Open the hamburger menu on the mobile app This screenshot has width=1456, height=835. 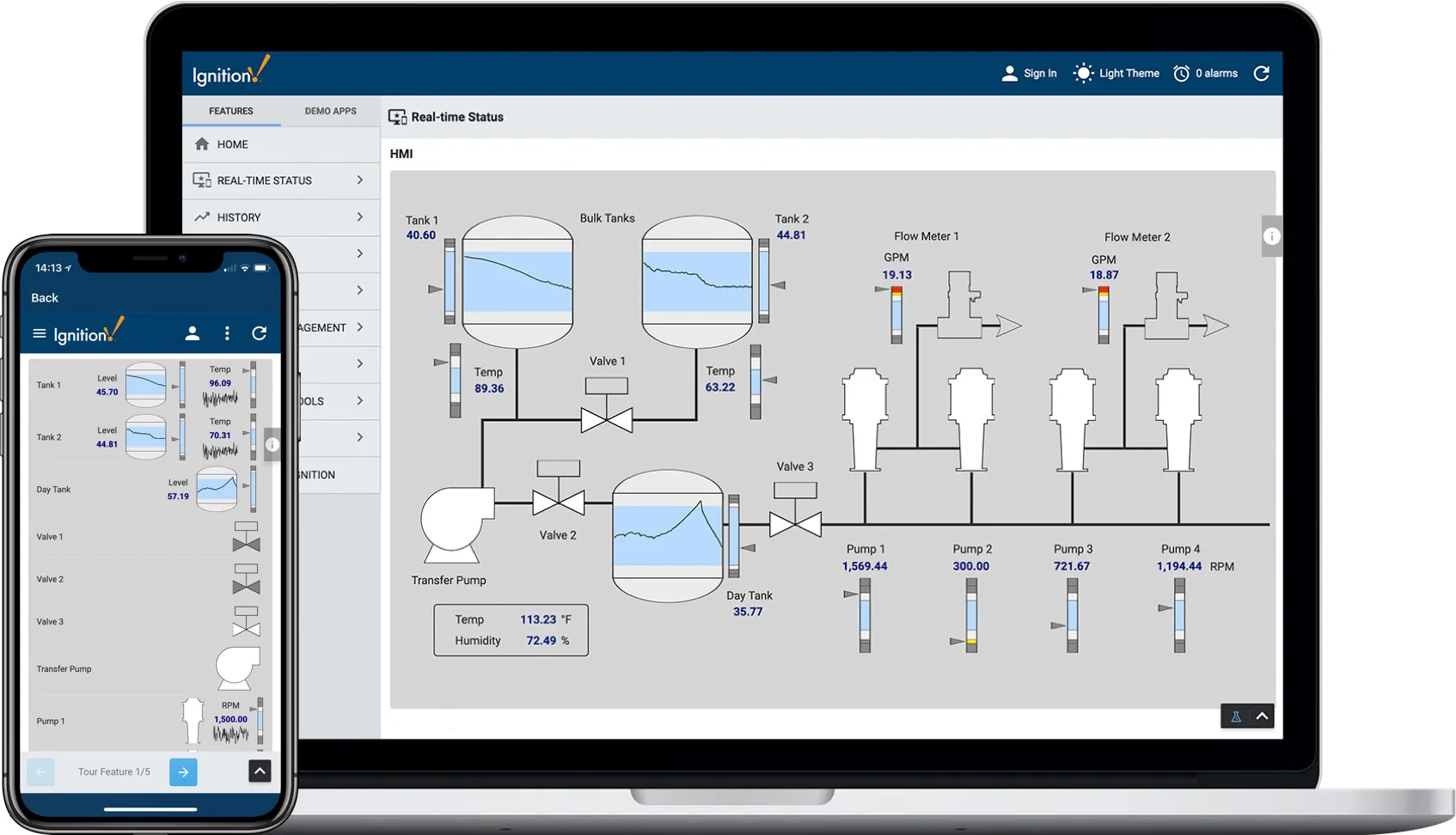39,333
